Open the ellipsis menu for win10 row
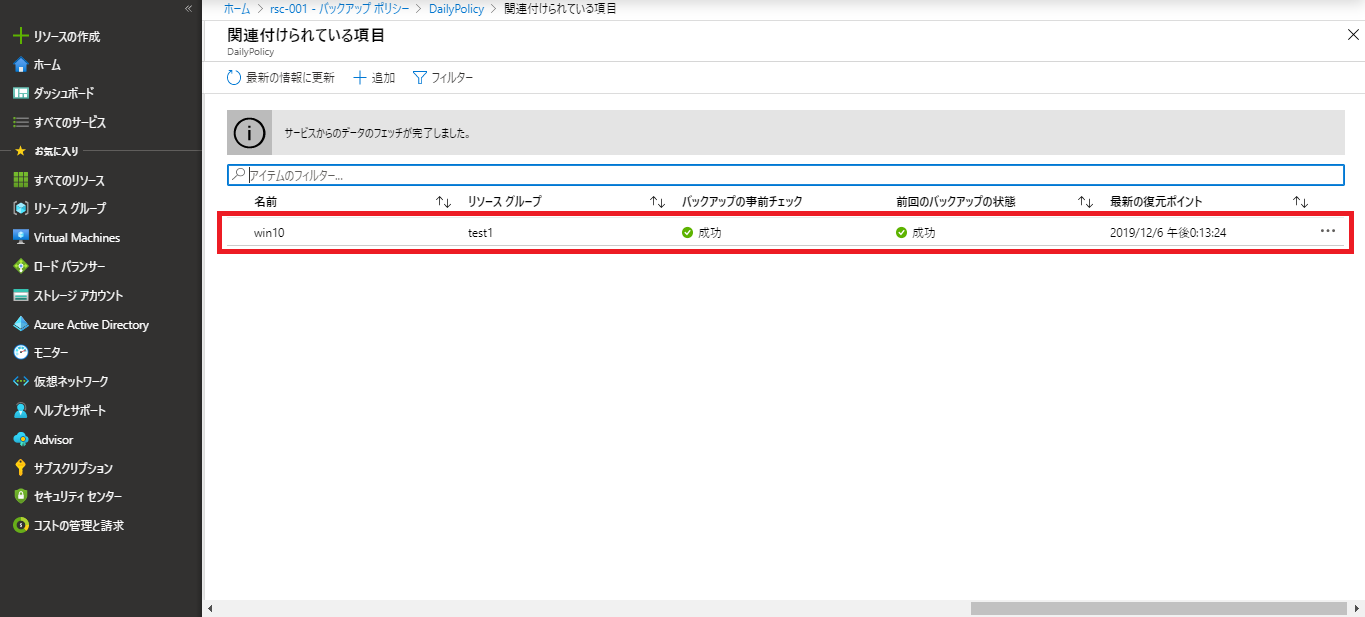Screen dimensions: 1365x617 point(1328,231)
